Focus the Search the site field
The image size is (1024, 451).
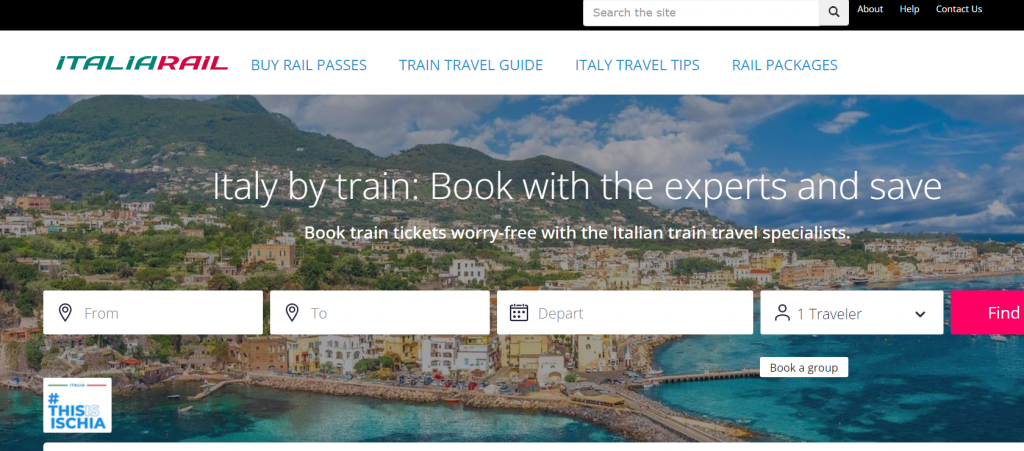pos(701,12)
